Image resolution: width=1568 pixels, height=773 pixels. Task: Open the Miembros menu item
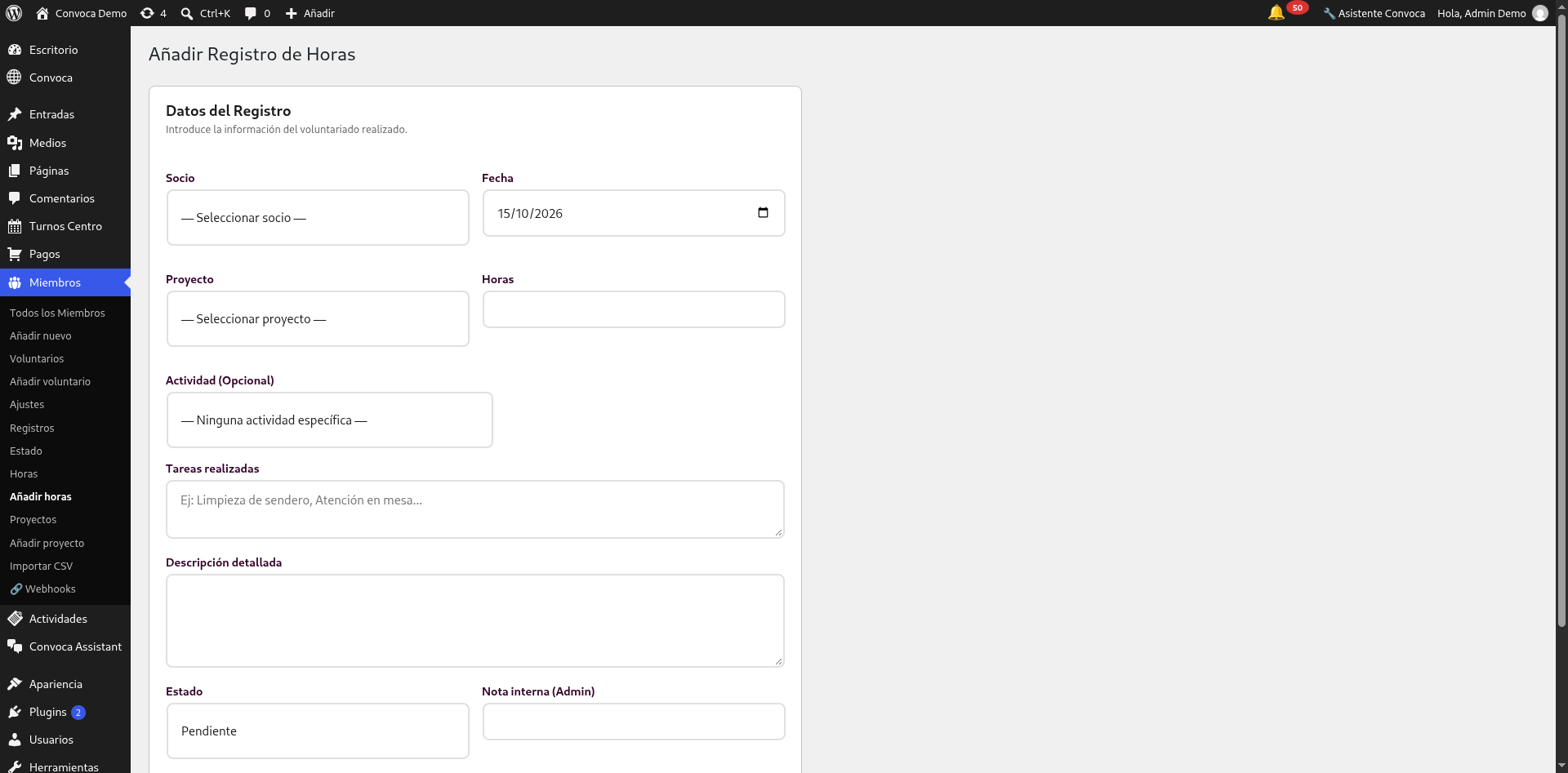point(65,282)
